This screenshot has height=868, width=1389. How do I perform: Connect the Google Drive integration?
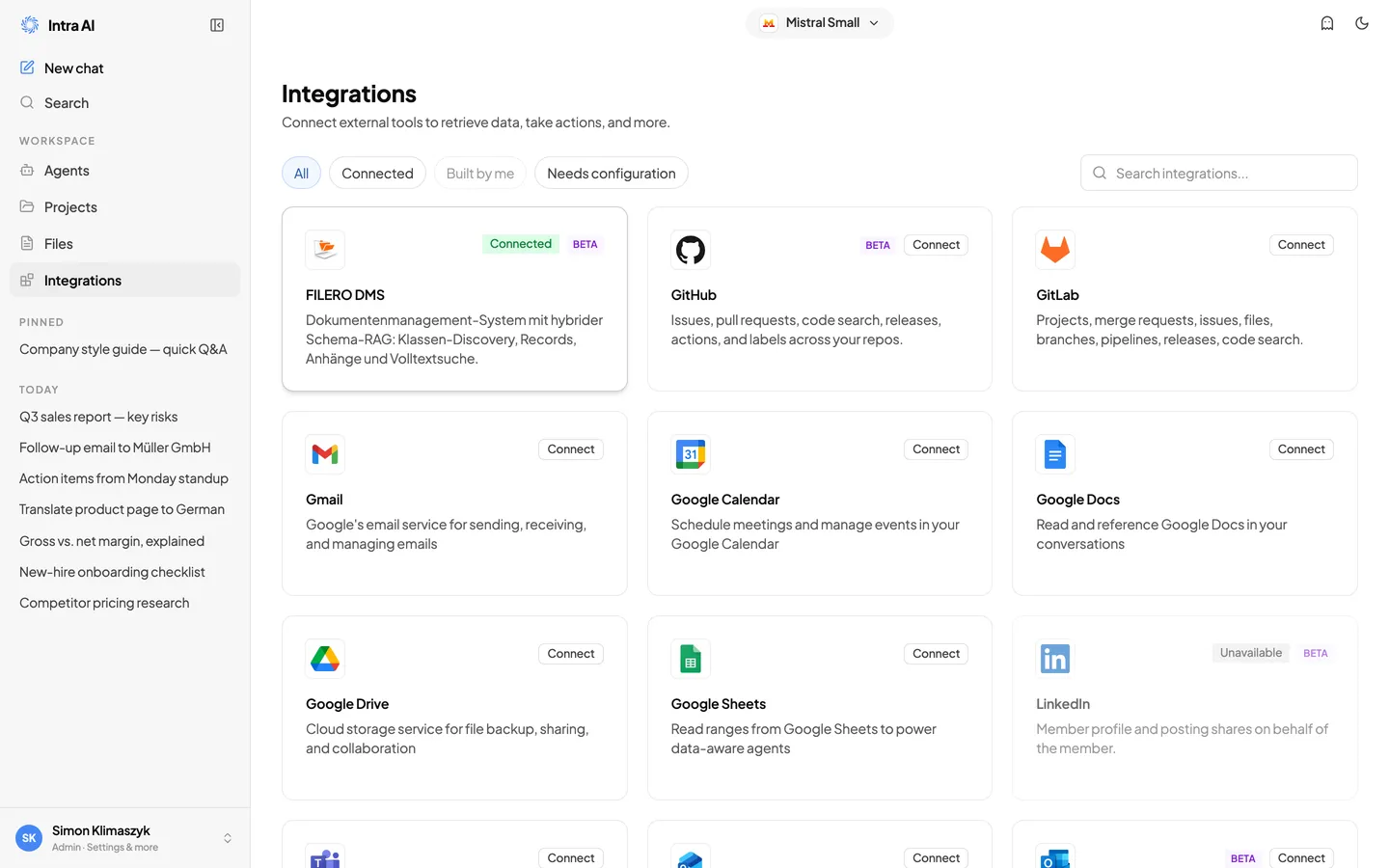point(571,654)
